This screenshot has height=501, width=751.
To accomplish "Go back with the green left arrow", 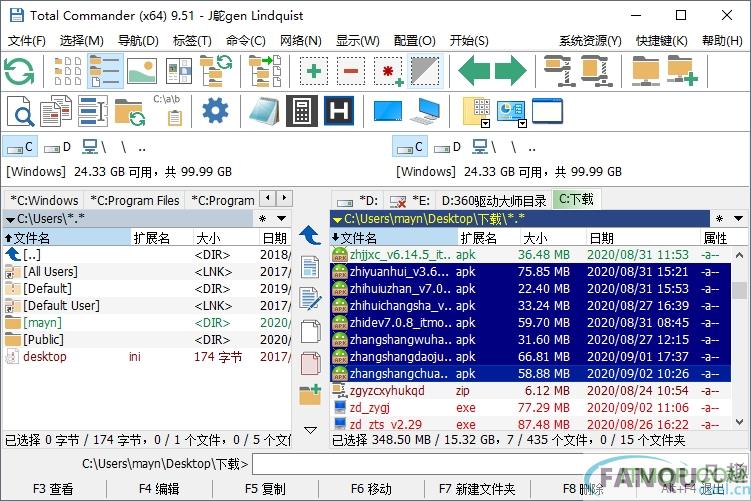I will (x=474, y=71).
